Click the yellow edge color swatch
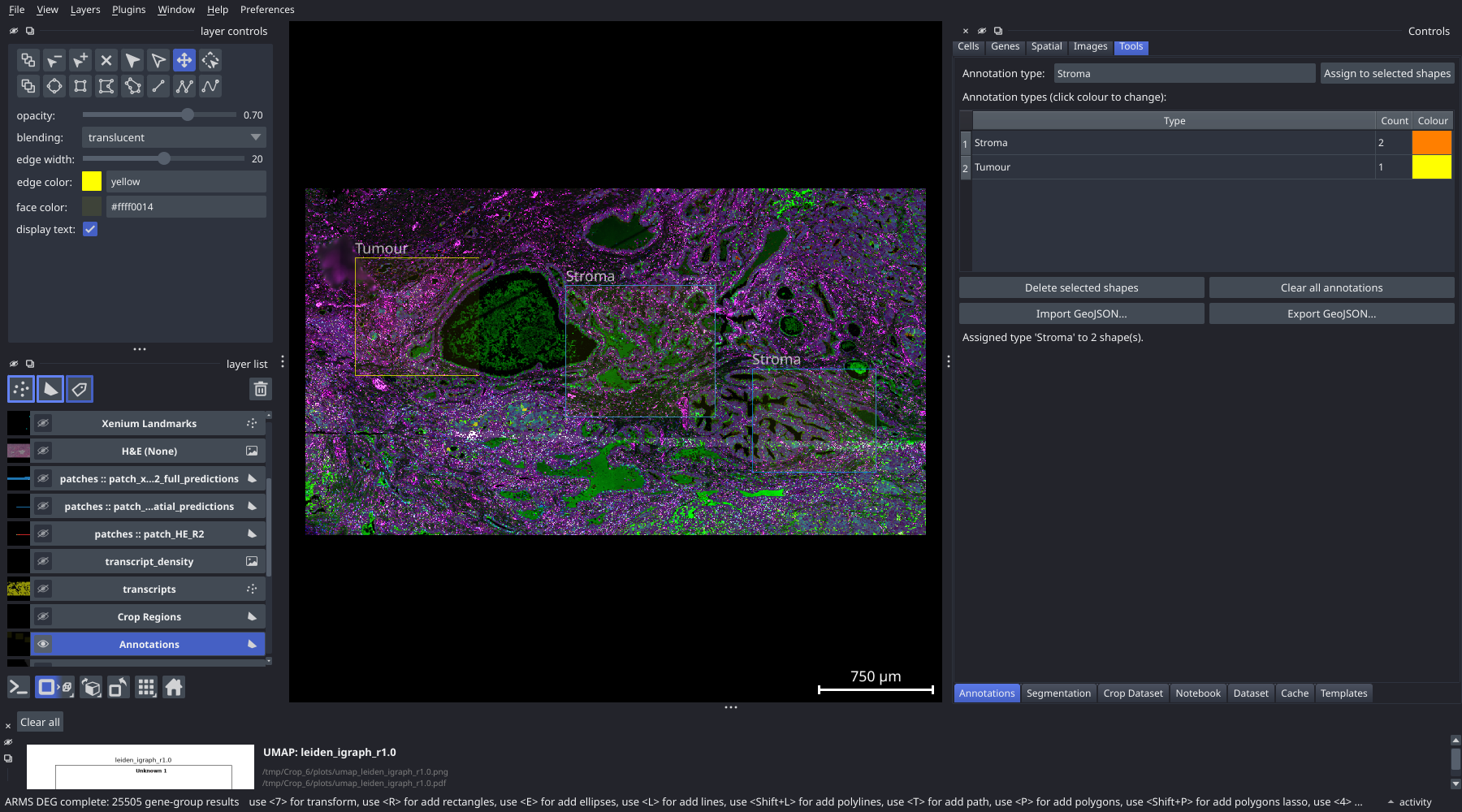The image size is (1462, 812). pos(92,181)
